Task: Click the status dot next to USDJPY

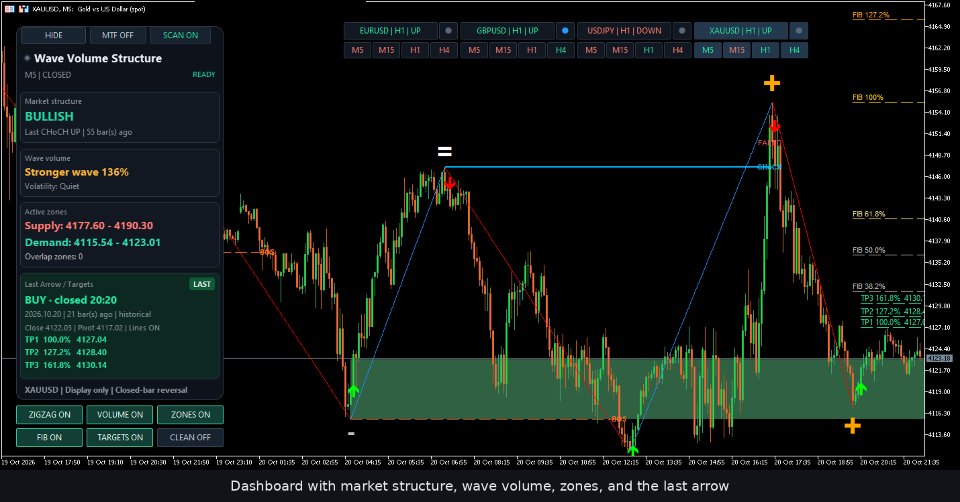Action: [682, 31]
